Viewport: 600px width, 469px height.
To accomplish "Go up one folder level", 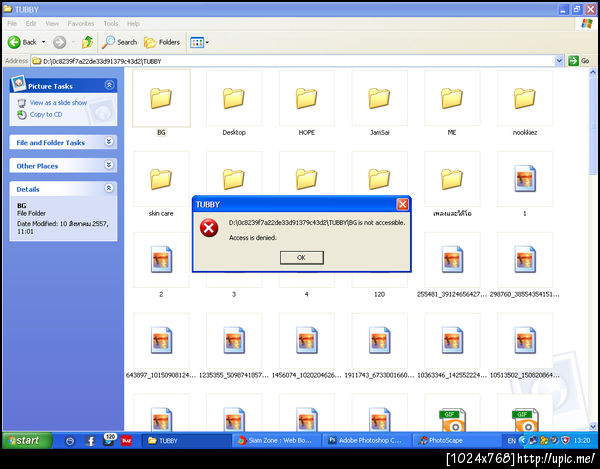I will [88, 42].
